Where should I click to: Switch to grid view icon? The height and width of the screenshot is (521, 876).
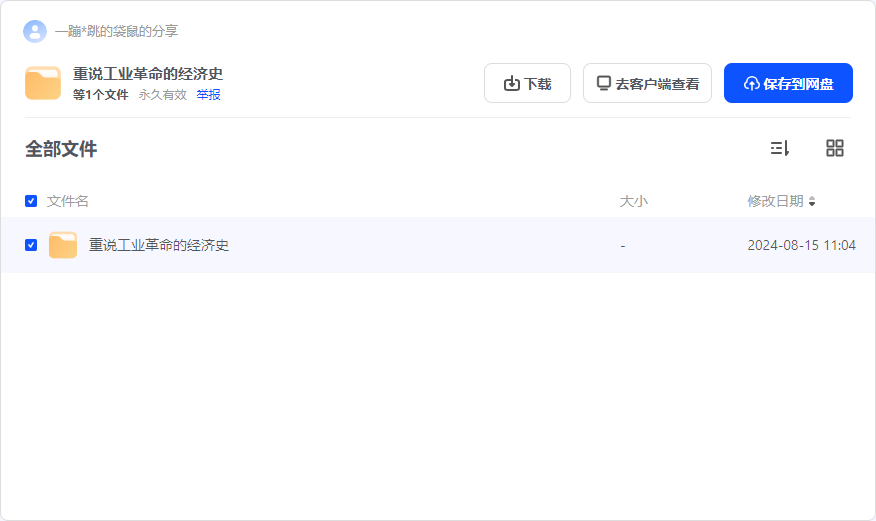tap(835, 148)
